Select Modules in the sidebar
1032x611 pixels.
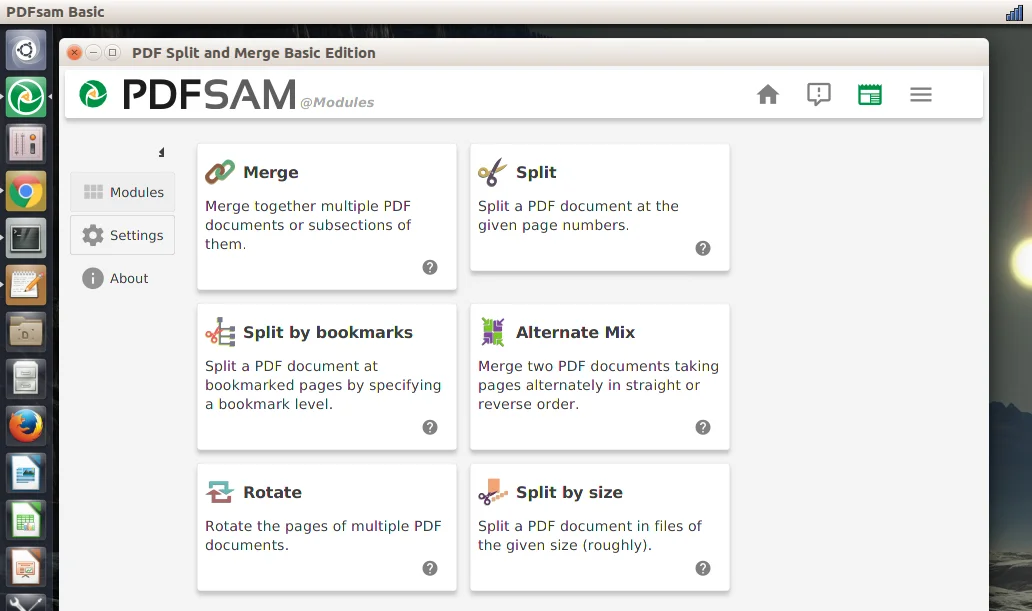pyautogui.click(x=123, y=192)
